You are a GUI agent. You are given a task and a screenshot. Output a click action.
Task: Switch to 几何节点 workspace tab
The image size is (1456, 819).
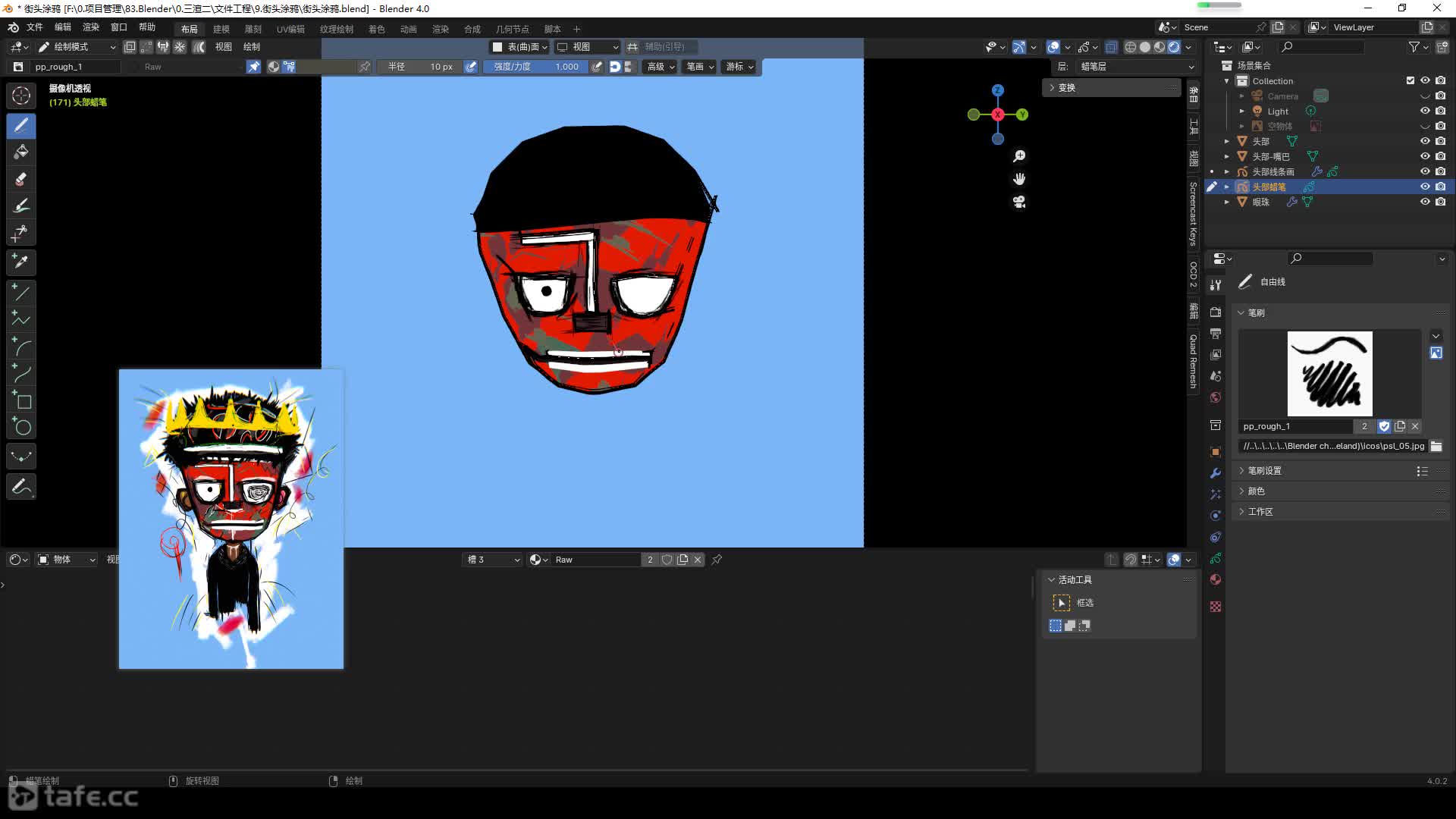[x=513, y=29]
